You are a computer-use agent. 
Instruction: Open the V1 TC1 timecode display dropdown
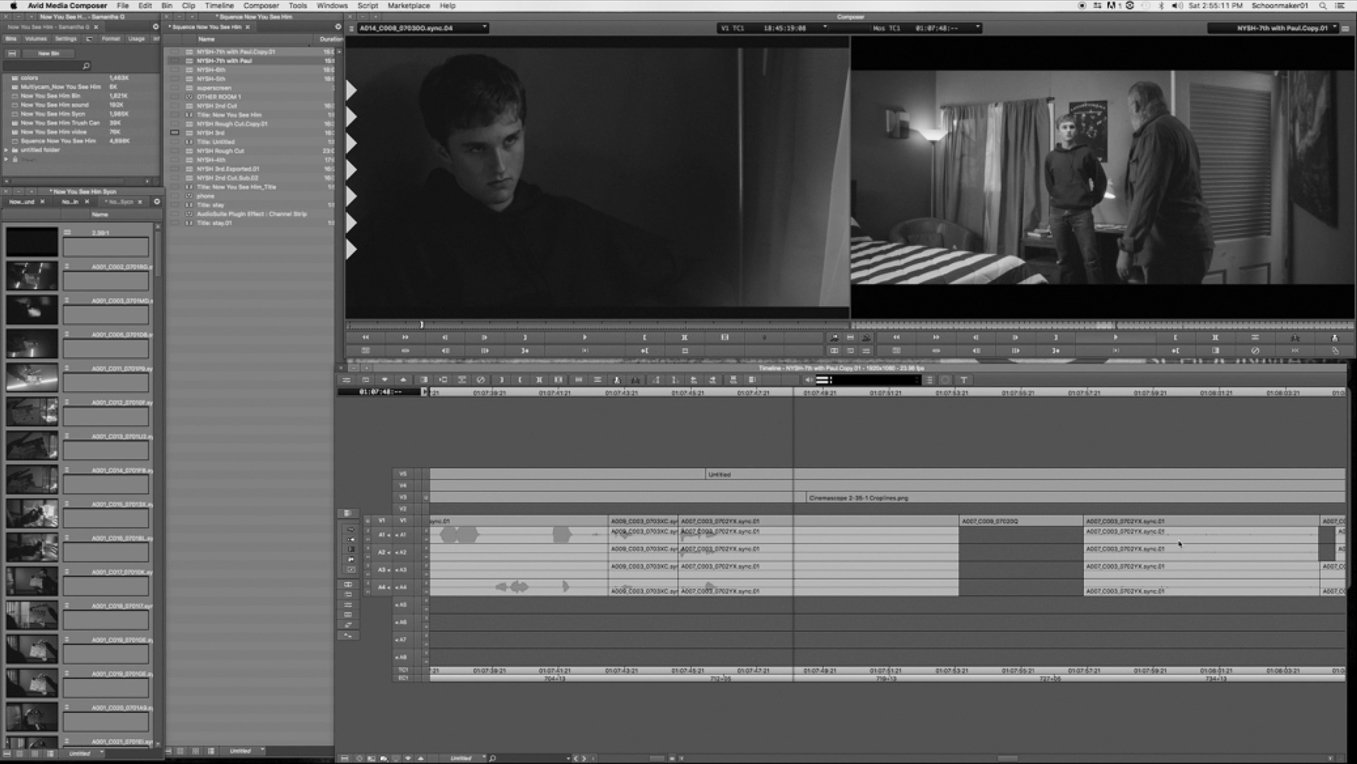click(773, 28)
